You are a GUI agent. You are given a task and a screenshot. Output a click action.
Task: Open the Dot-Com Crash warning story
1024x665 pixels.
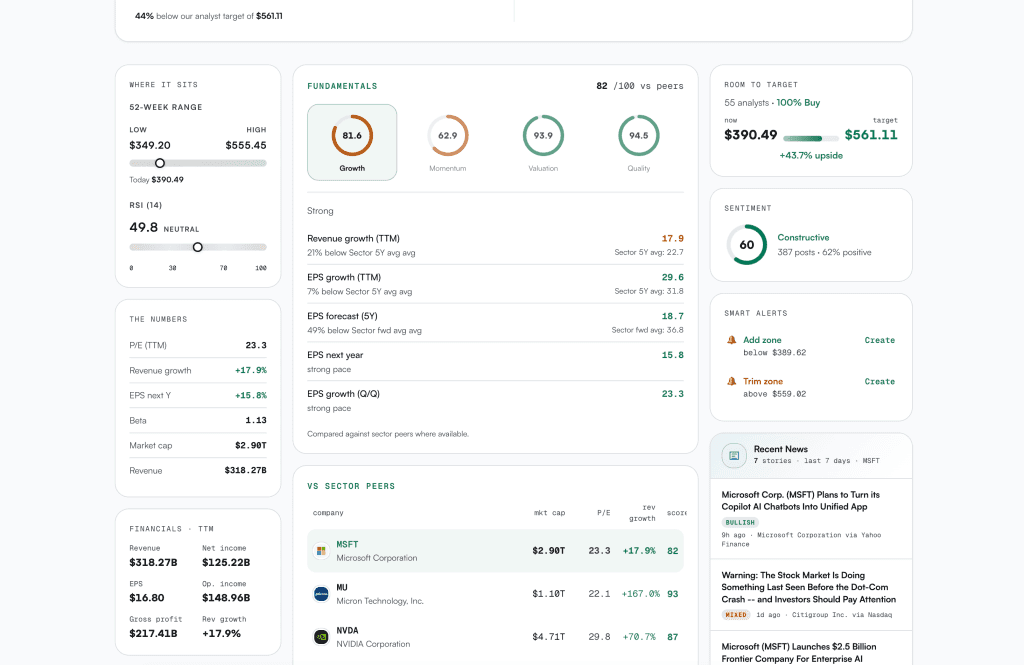(808, 587)
